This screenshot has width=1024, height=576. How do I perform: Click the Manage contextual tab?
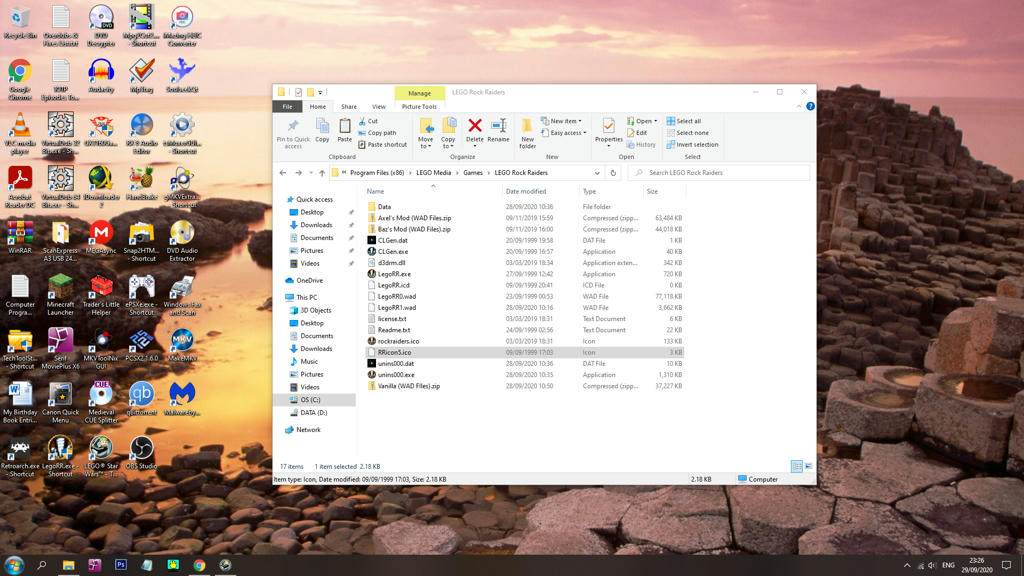[419, 93]
